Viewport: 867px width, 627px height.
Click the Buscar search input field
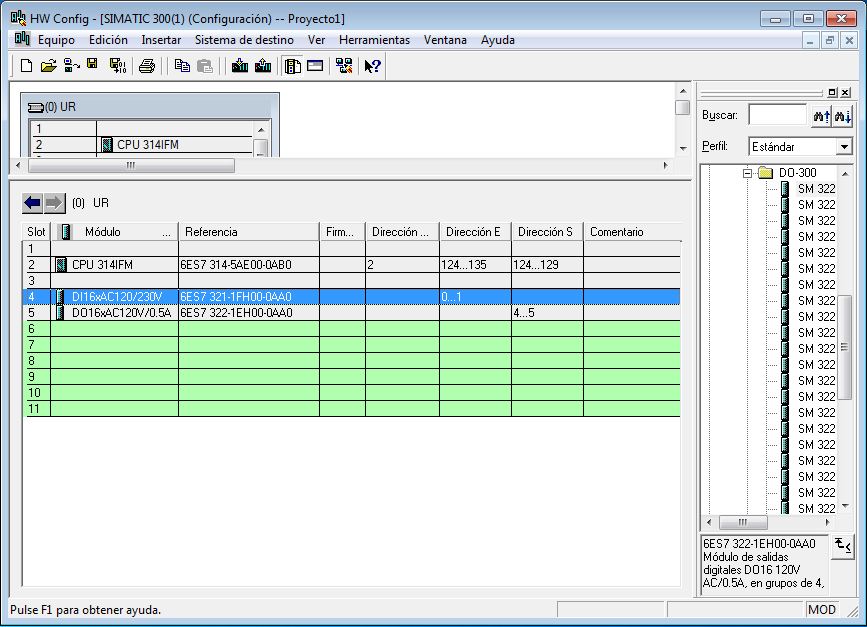click(776, 115)
